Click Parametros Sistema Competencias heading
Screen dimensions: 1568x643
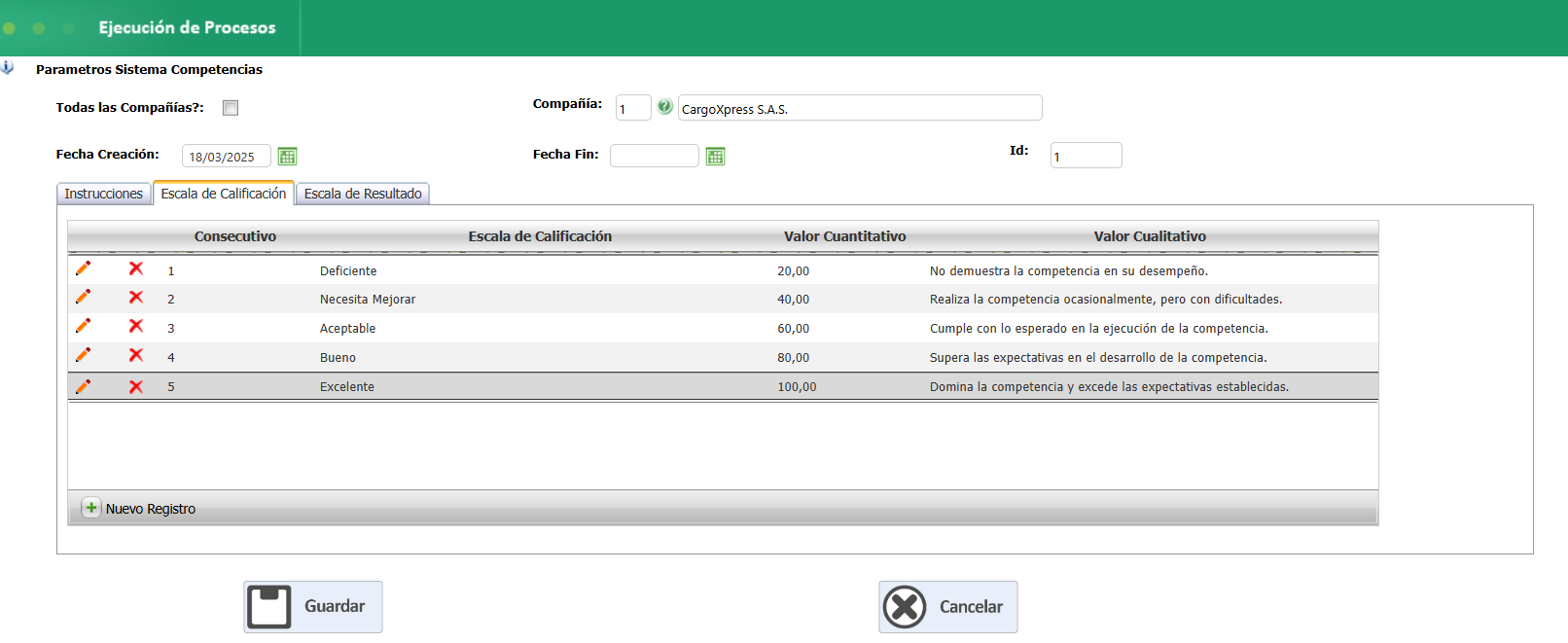point(149,69)
